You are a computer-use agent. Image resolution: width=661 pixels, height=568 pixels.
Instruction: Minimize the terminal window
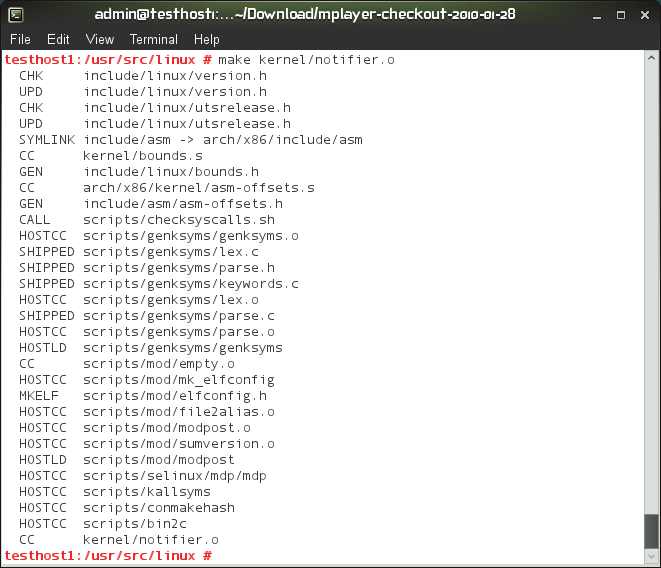(x=597, y=16)
